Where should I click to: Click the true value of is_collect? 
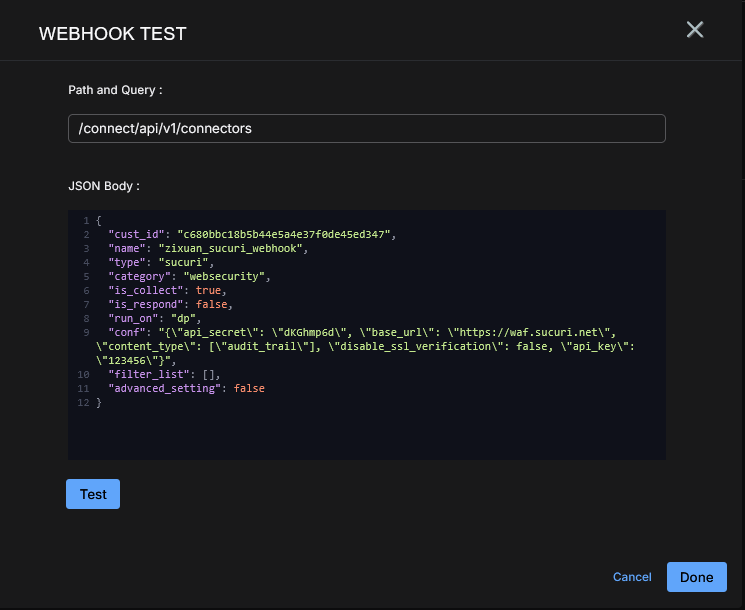(x=209, y=290)
